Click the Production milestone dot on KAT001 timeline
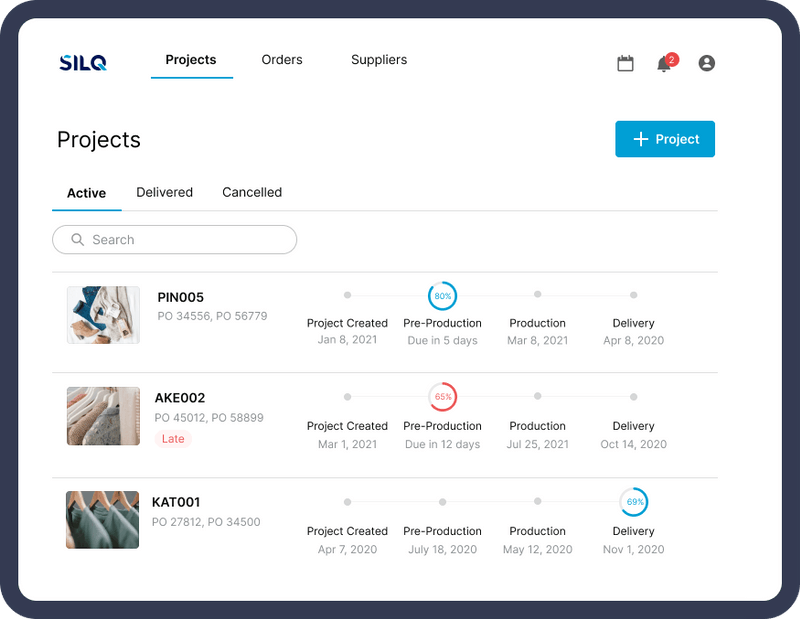 click(538, 502)
